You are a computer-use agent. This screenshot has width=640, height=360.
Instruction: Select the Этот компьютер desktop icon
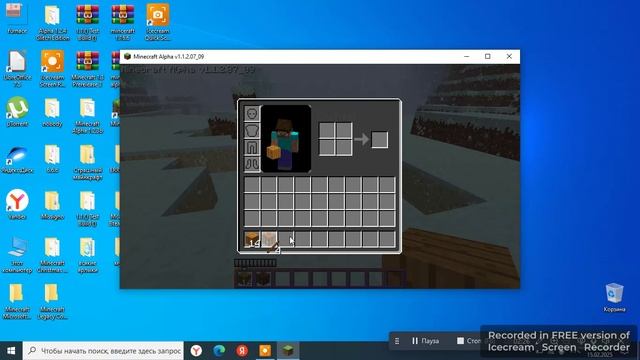tap(17, 255)
